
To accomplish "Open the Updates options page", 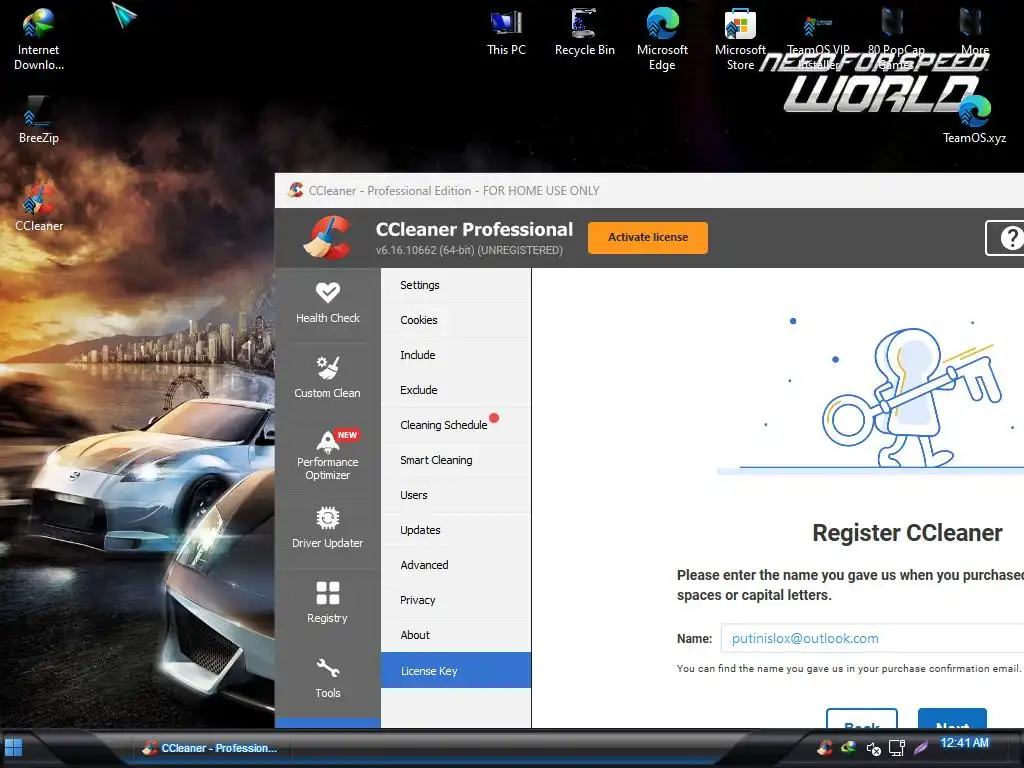I will (456, 530).
